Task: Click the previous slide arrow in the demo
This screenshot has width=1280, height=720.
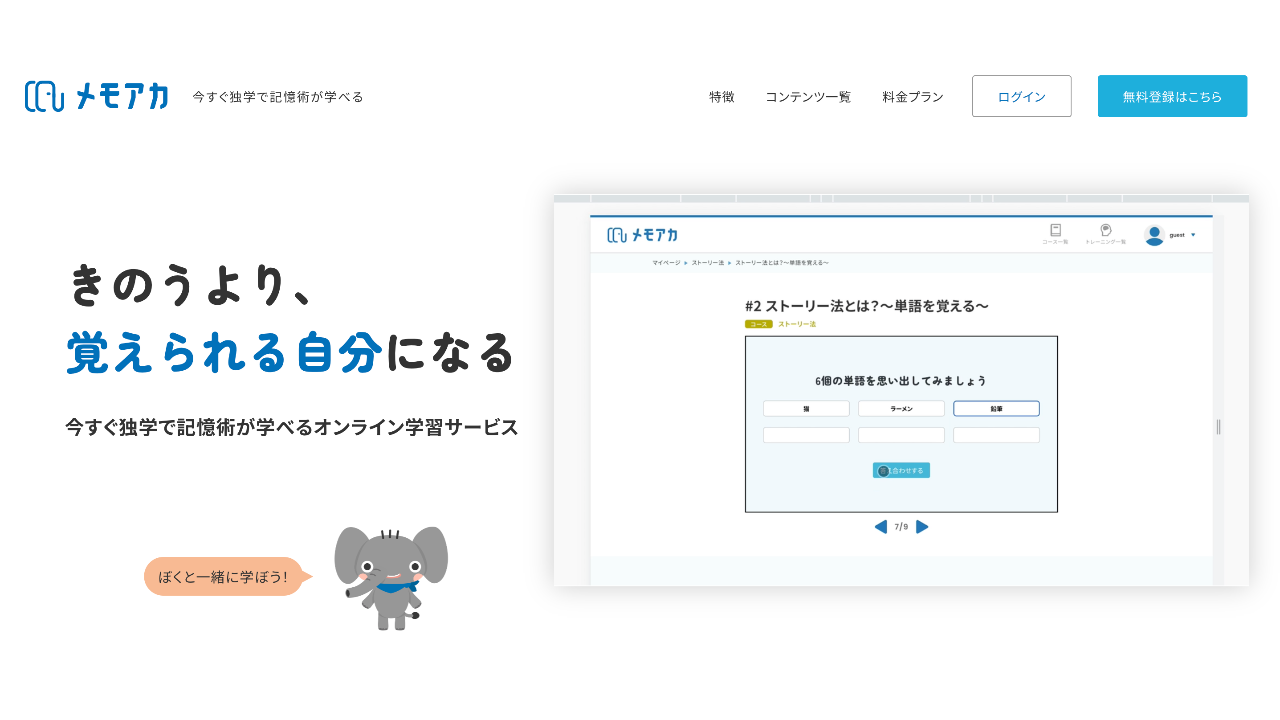Action: [x=880, y=527]
